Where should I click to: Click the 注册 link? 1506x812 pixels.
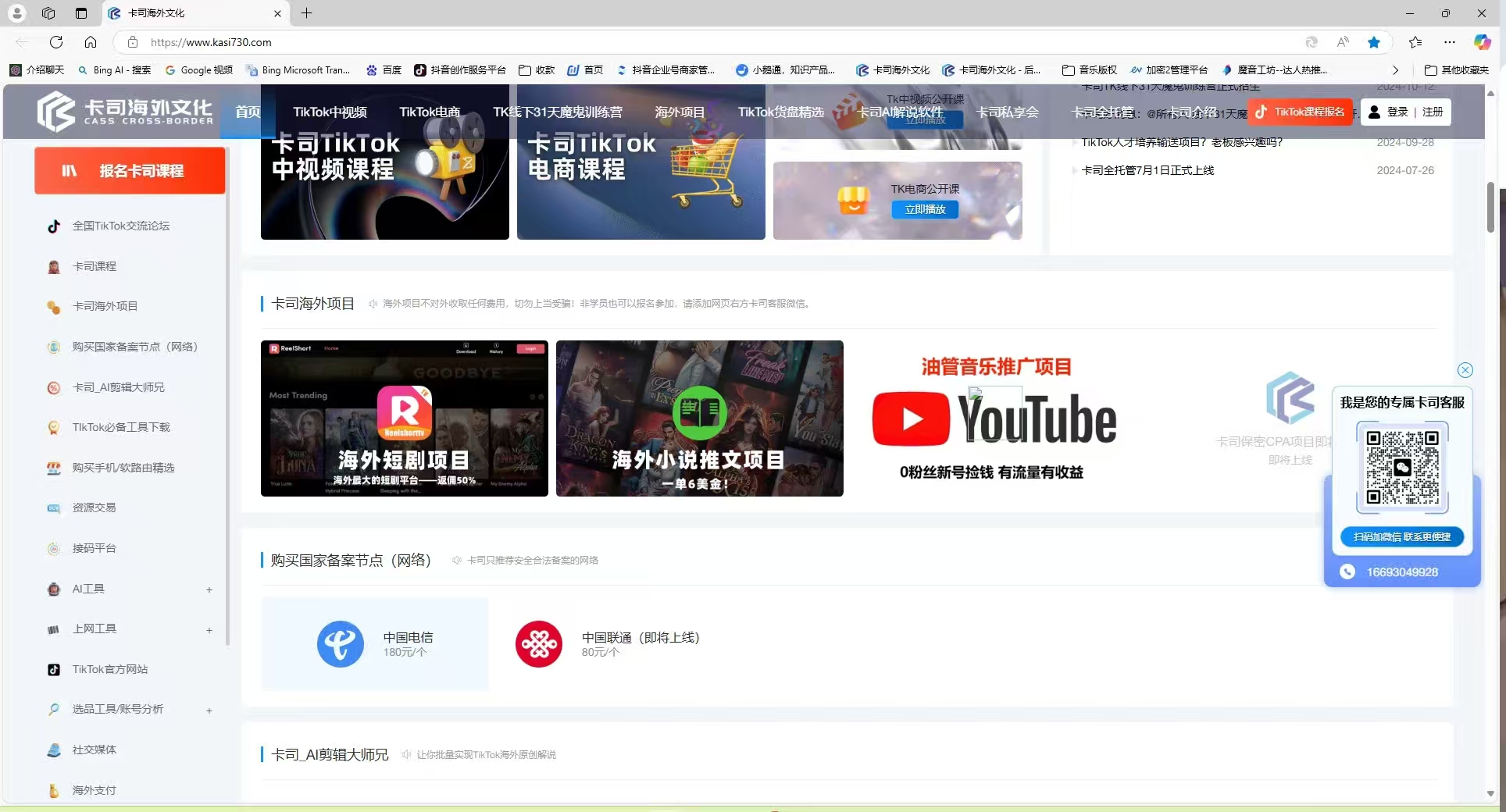(x=1433, y=112)
